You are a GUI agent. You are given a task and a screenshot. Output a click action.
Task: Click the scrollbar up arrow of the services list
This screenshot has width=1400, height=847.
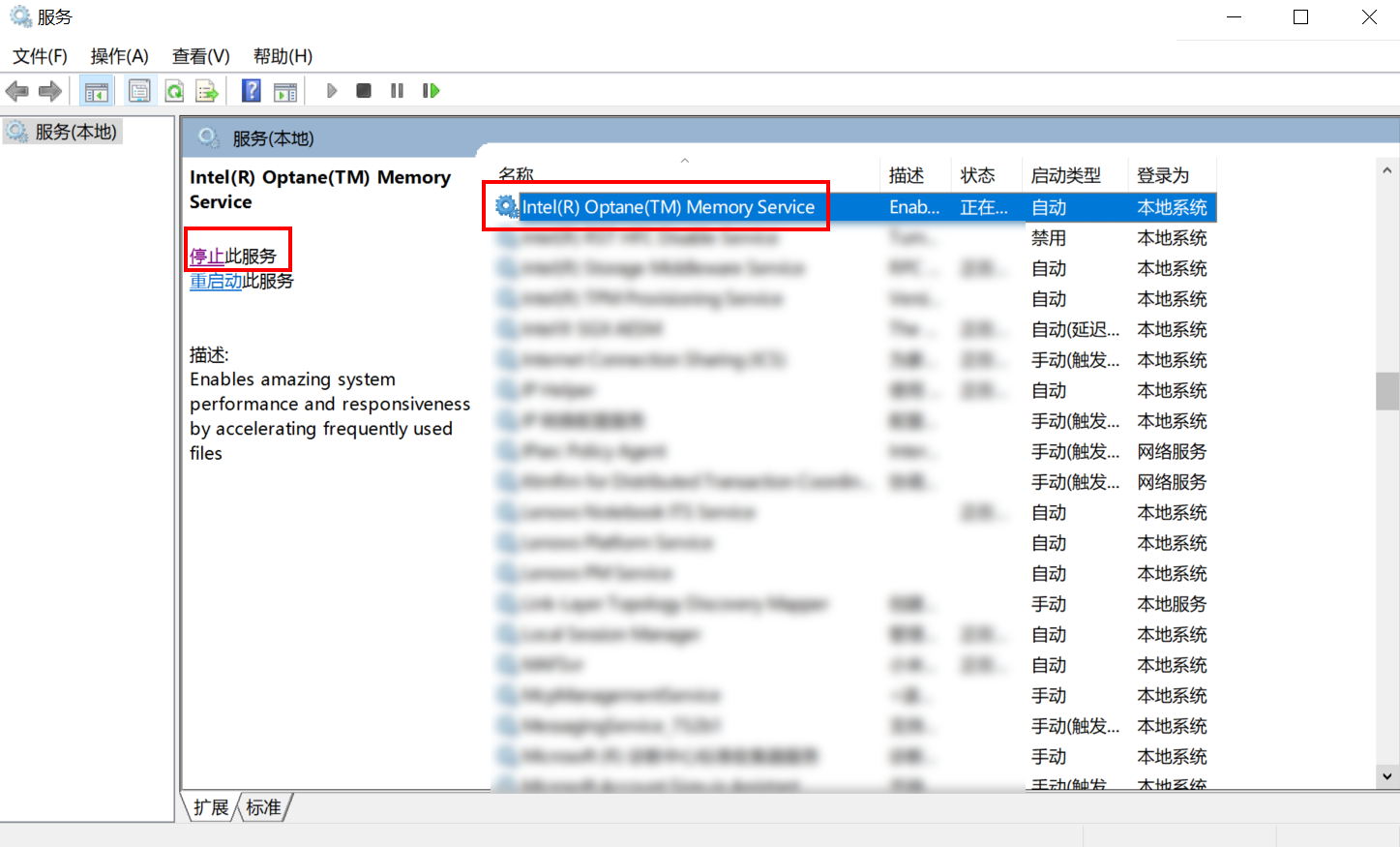tap(1387, 169)
